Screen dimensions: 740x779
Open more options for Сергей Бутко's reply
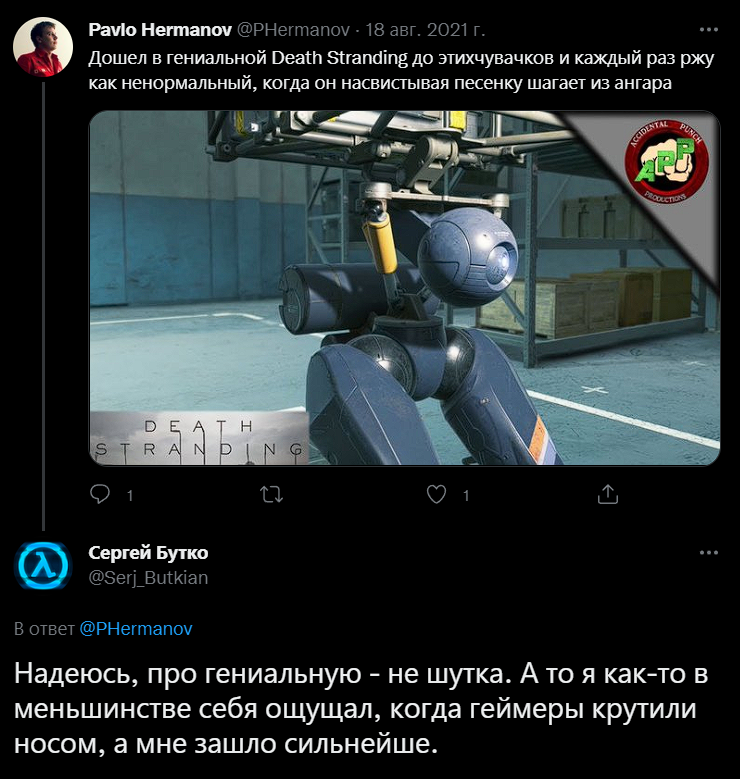coord(709,552)
